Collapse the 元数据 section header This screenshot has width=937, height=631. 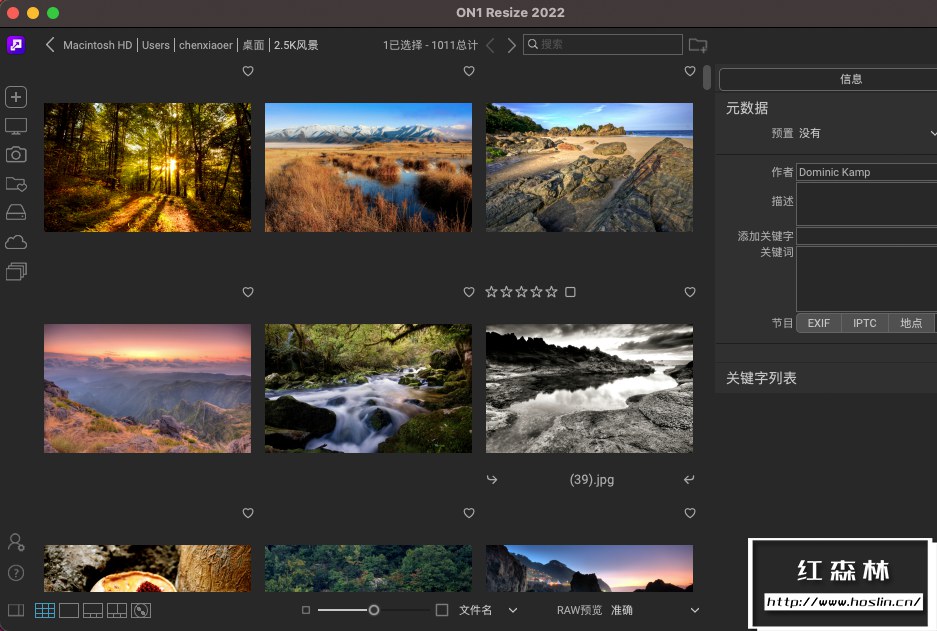747,108
